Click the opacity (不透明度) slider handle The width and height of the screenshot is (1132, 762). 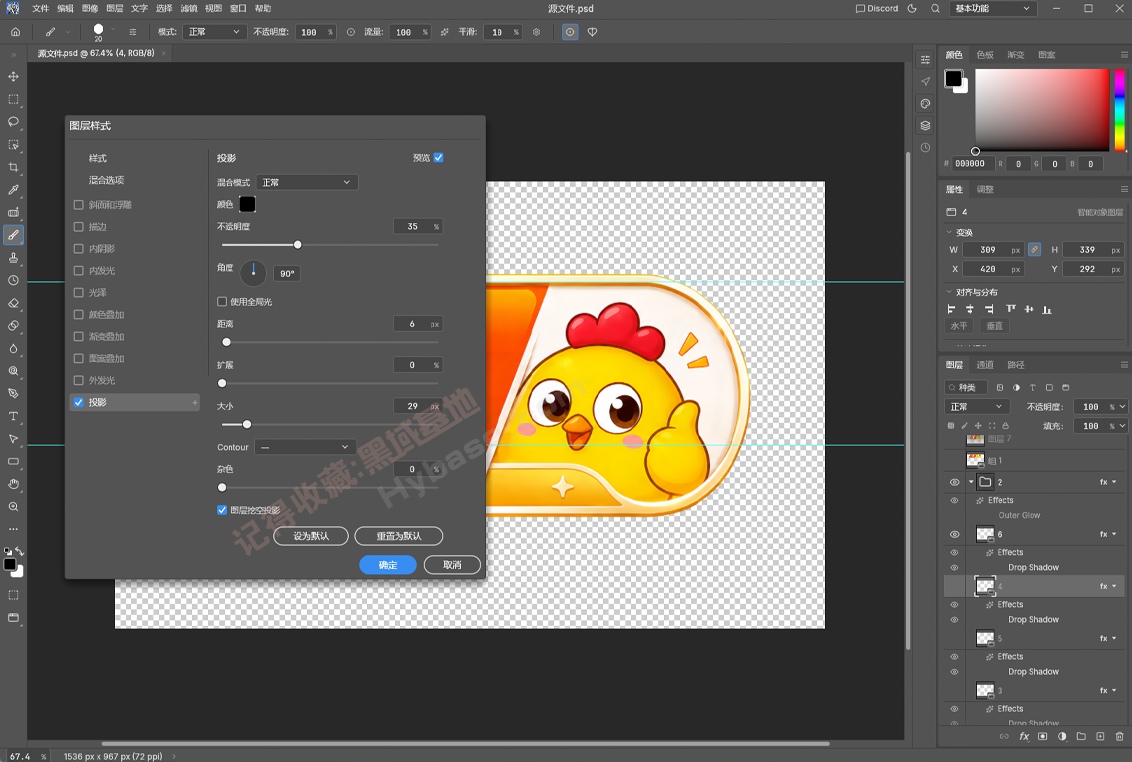(297, 245)
